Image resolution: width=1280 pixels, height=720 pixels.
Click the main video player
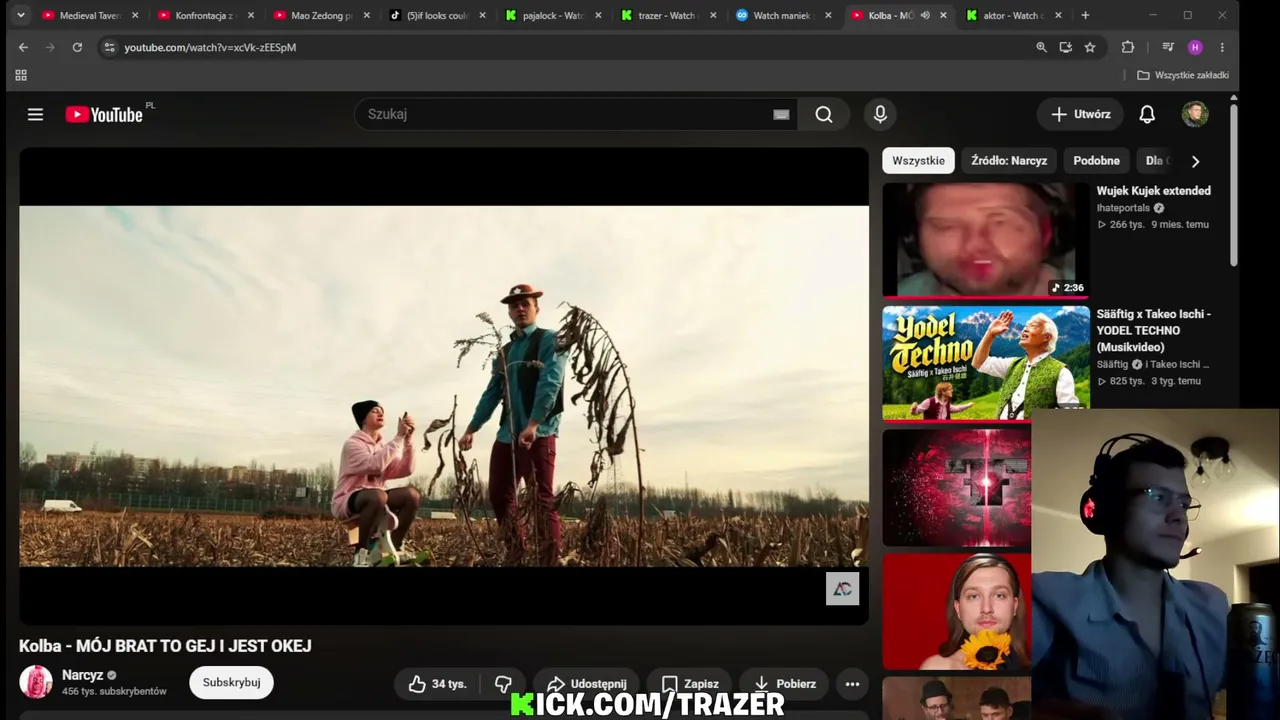(444, 386)
